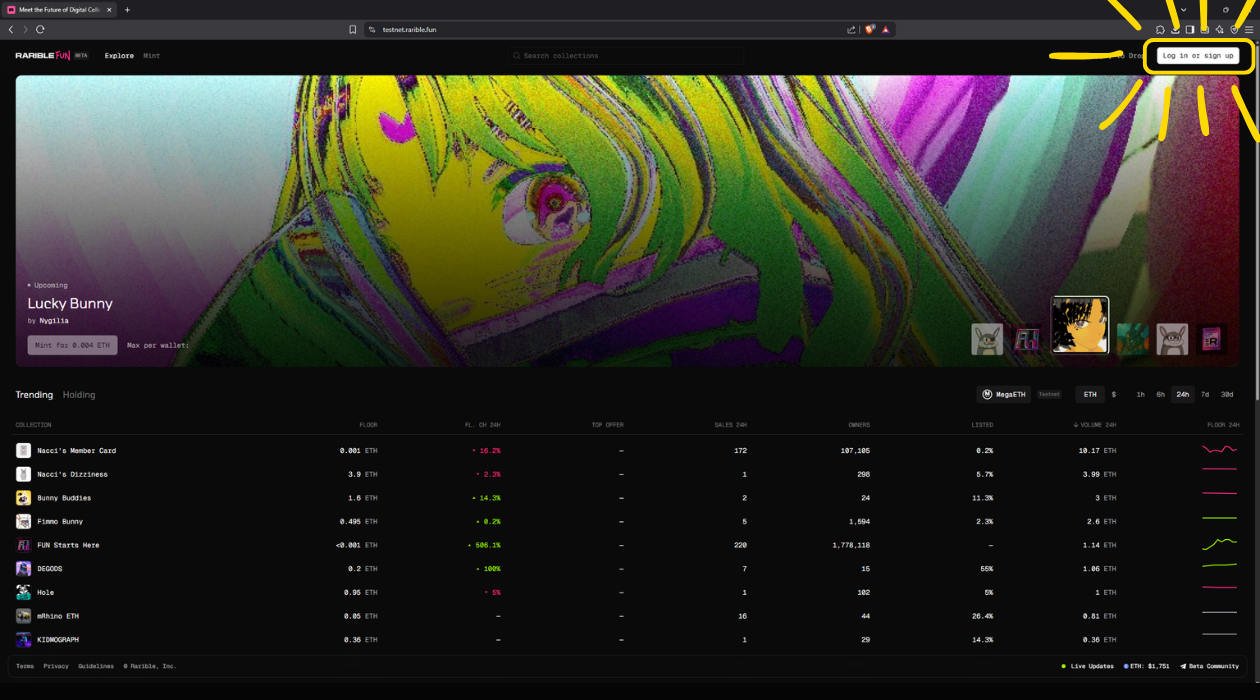Select the FUN logo carousel thumbnail
Screen dimensions: 1260x700
(1027, 339)
